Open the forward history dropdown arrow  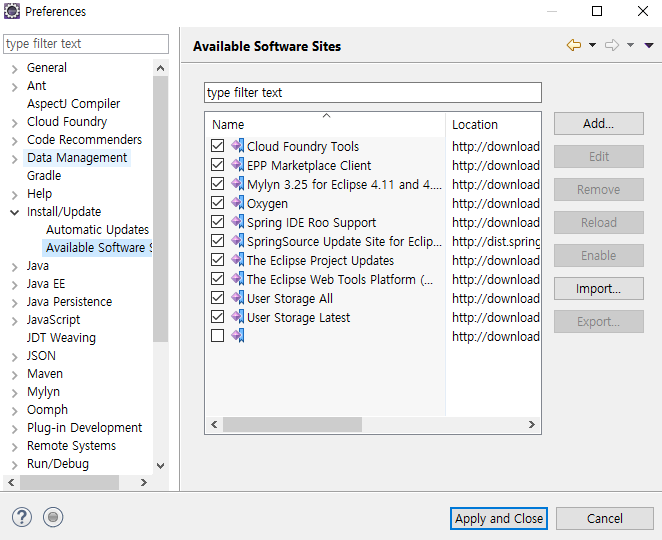point(630,45)
